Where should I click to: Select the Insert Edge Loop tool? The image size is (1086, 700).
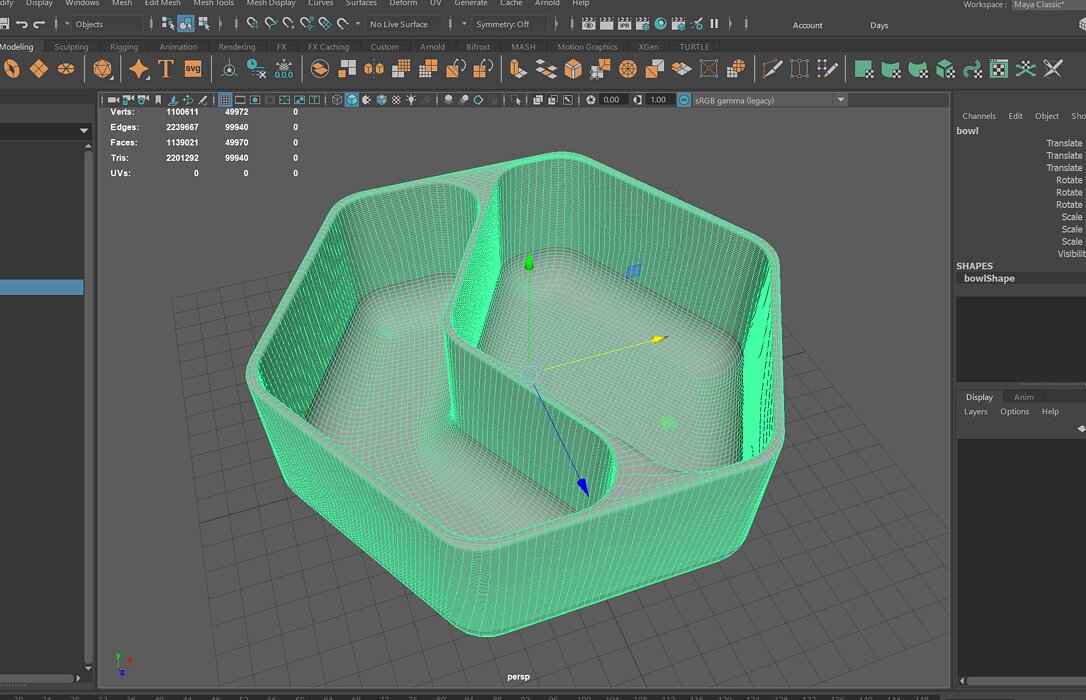pos(799,69)
